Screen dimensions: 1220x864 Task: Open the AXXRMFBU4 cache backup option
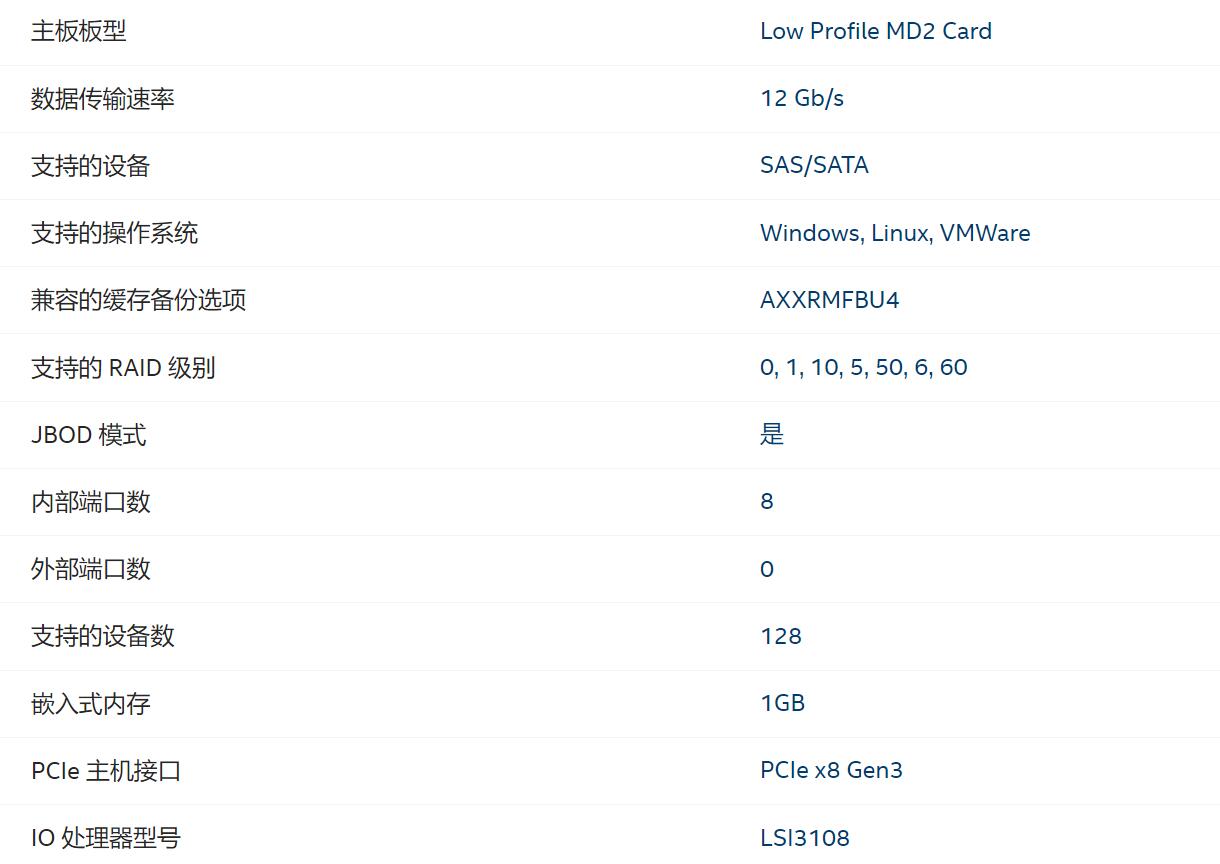point(829,300)
